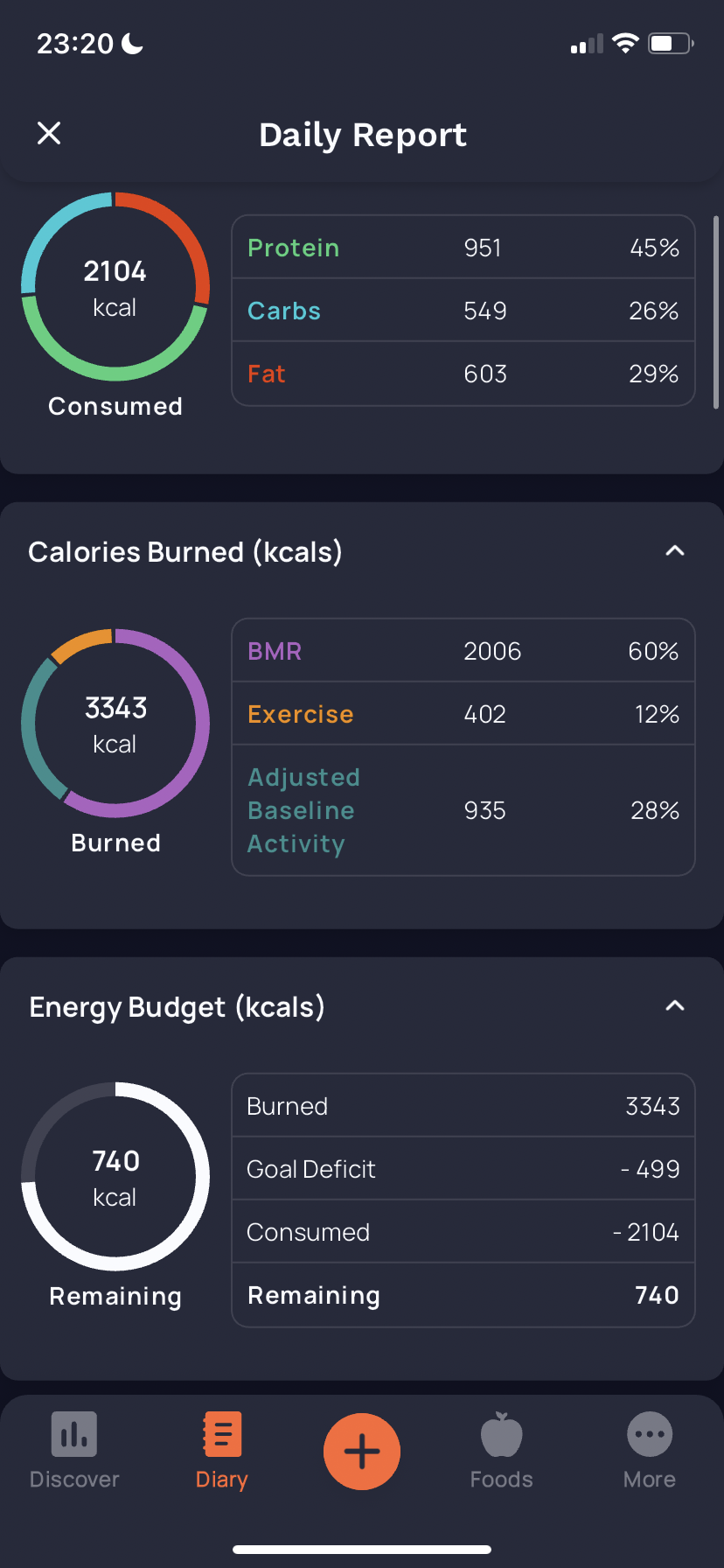Open the More three-dots icon
Image resolution: width=724 pixels, height=1568 pixels.
tap(650, 1435)
